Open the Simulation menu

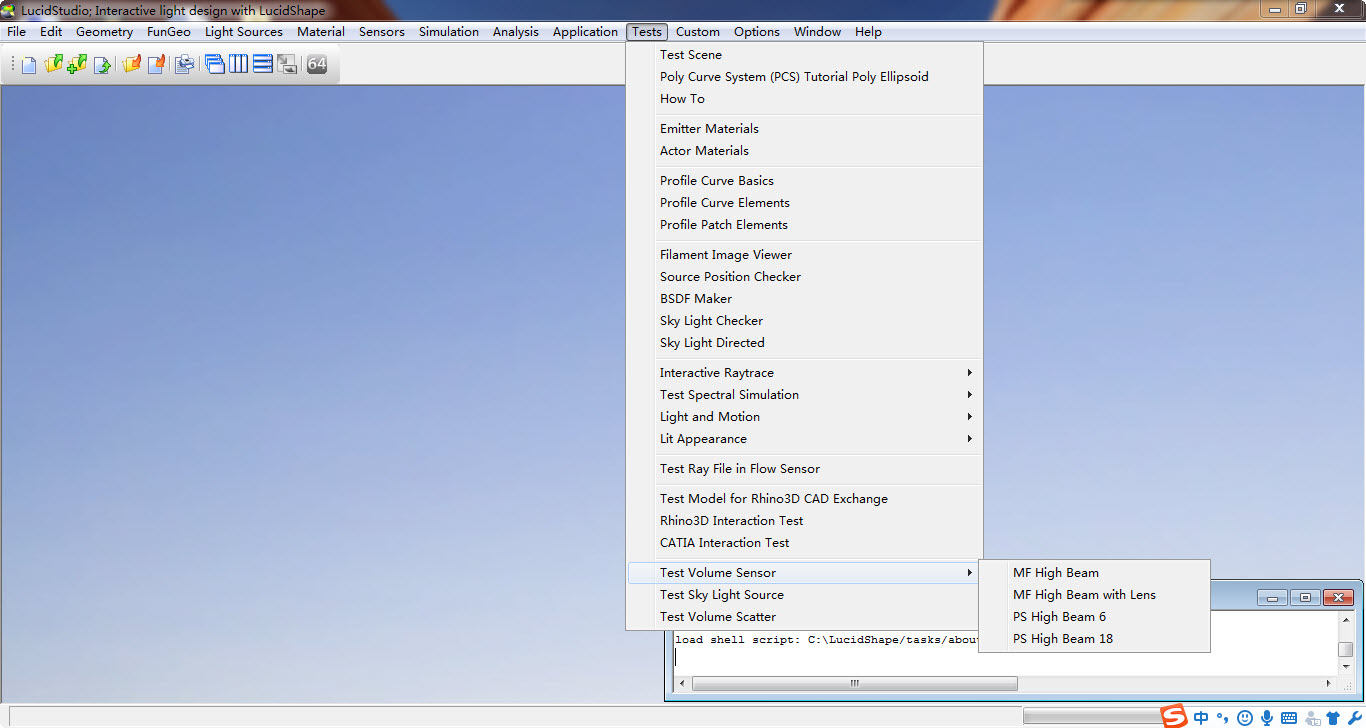449,32
